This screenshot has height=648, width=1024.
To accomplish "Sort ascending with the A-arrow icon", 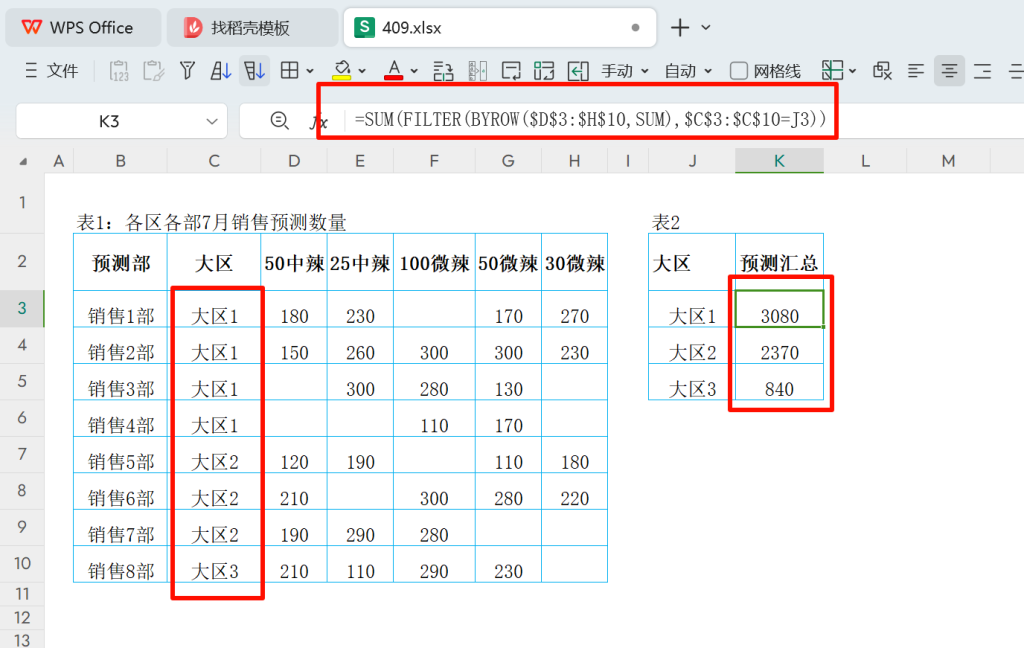I will coord(221,71).
